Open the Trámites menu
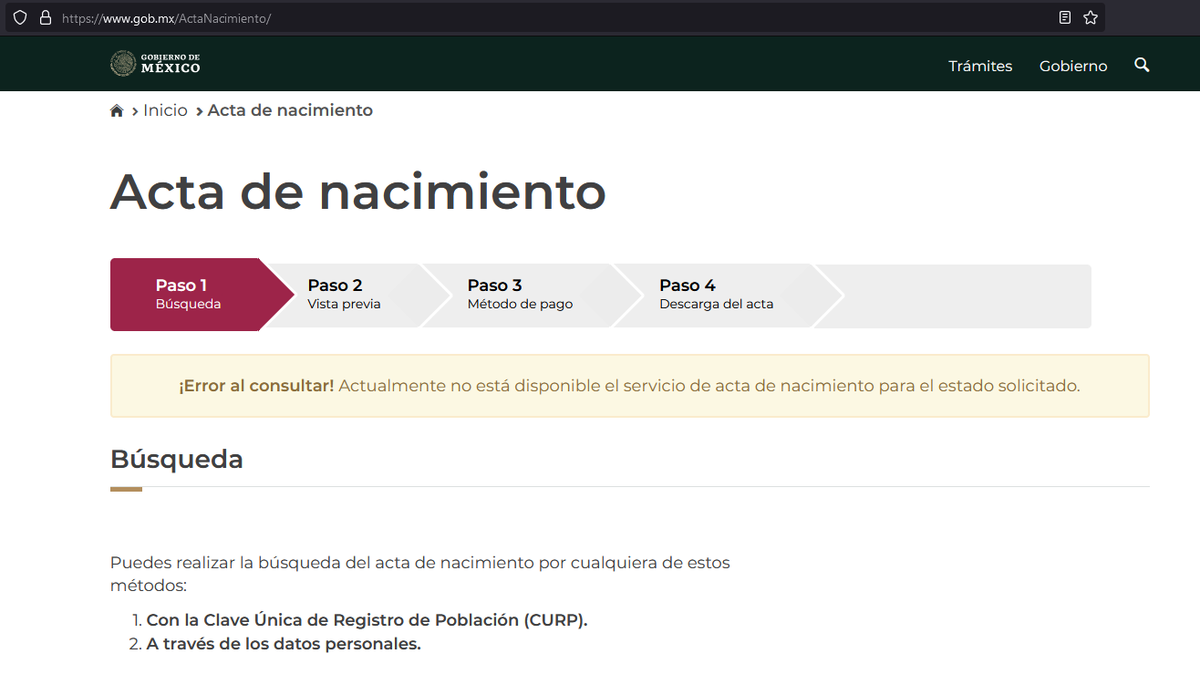This screenshot has width=1200, height=685. coord(980,66)
